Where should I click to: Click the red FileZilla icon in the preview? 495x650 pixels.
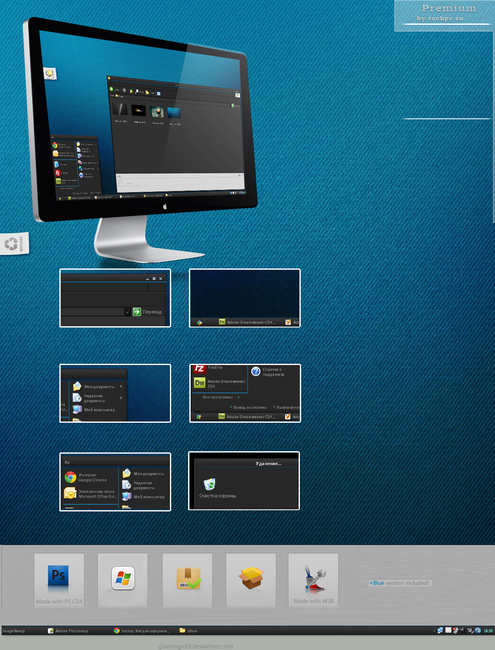(200, 369)
